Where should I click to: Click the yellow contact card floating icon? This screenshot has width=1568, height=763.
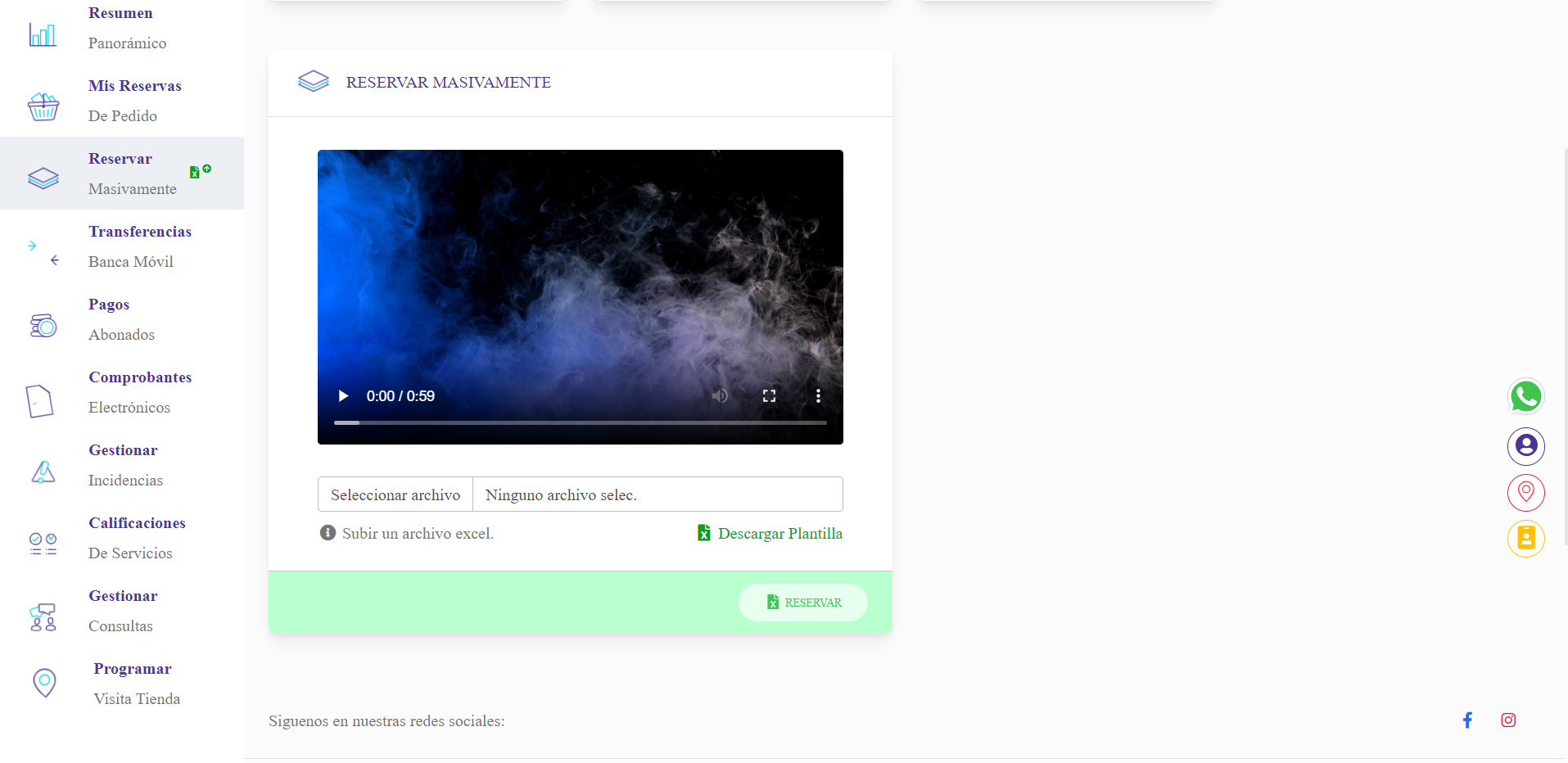1525,539
